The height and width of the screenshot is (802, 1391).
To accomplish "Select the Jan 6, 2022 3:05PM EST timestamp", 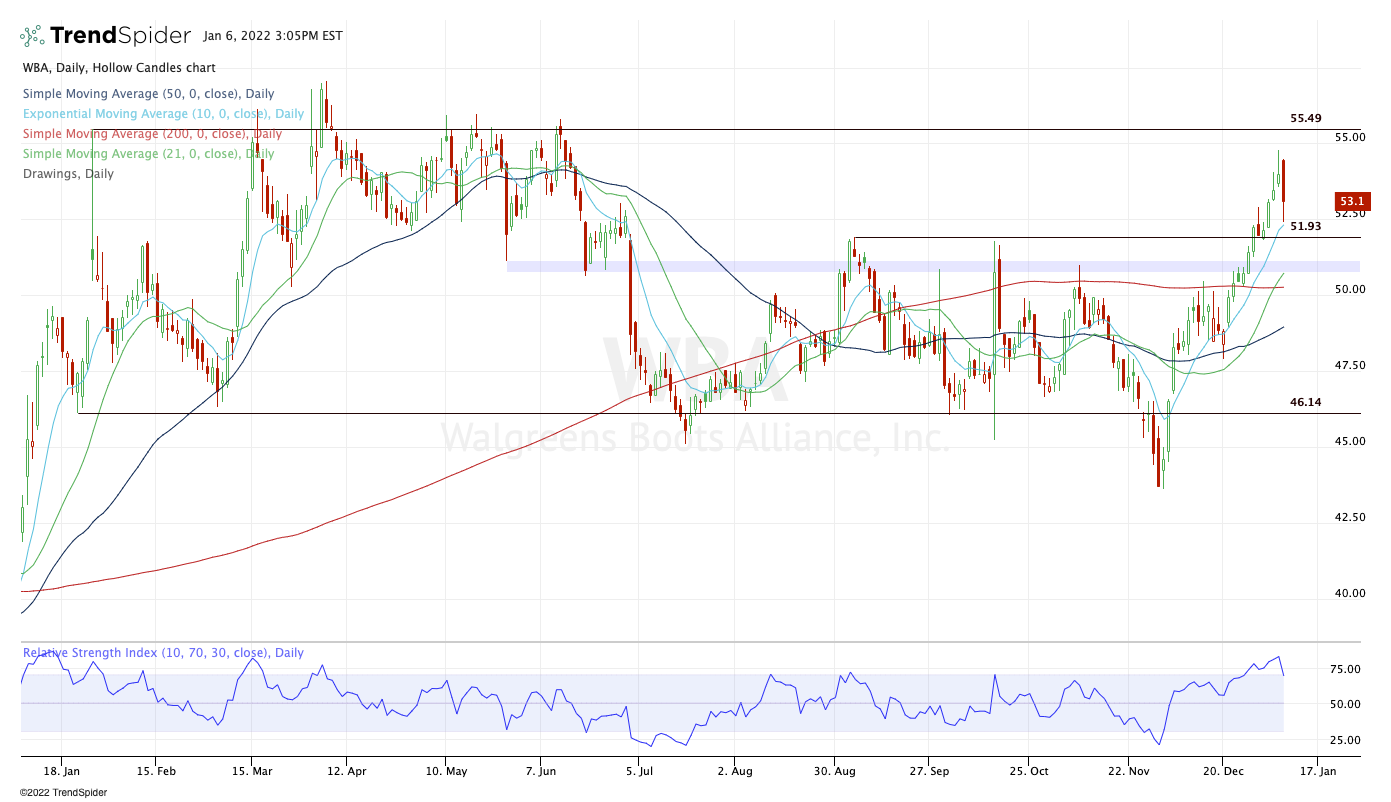I will click(x=272, y=36).
